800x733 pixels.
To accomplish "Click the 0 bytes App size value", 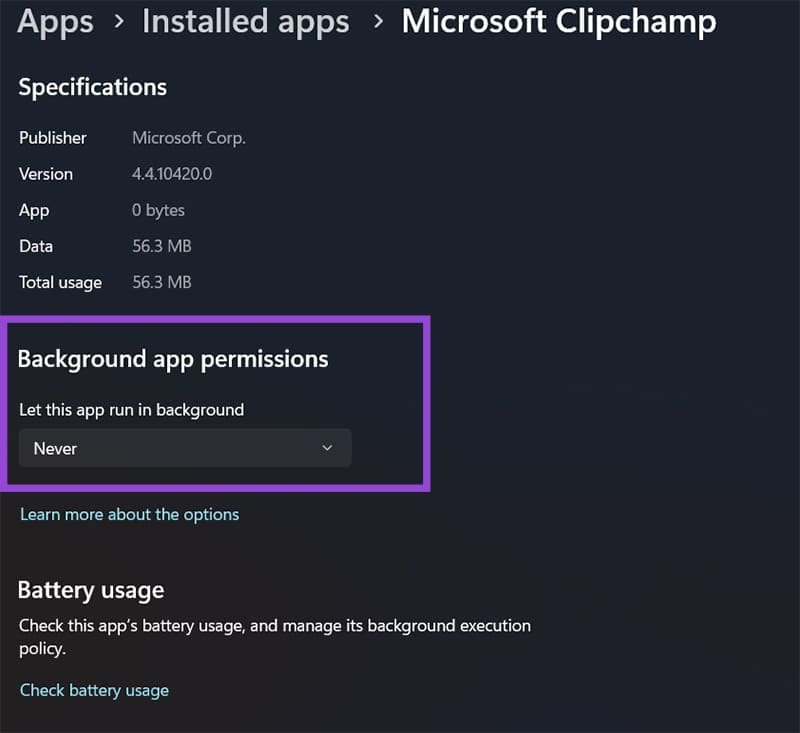I will click(158, 210).
